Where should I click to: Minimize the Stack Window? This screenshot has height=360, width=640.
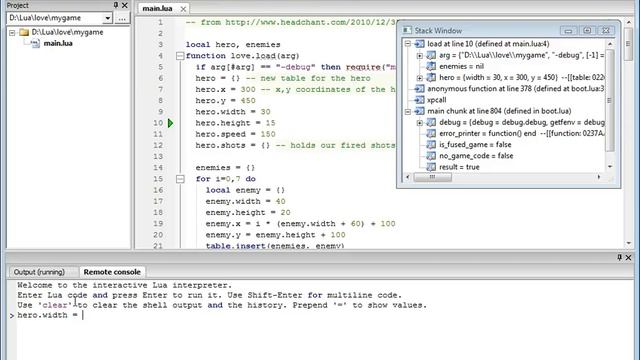coord(568,31)
